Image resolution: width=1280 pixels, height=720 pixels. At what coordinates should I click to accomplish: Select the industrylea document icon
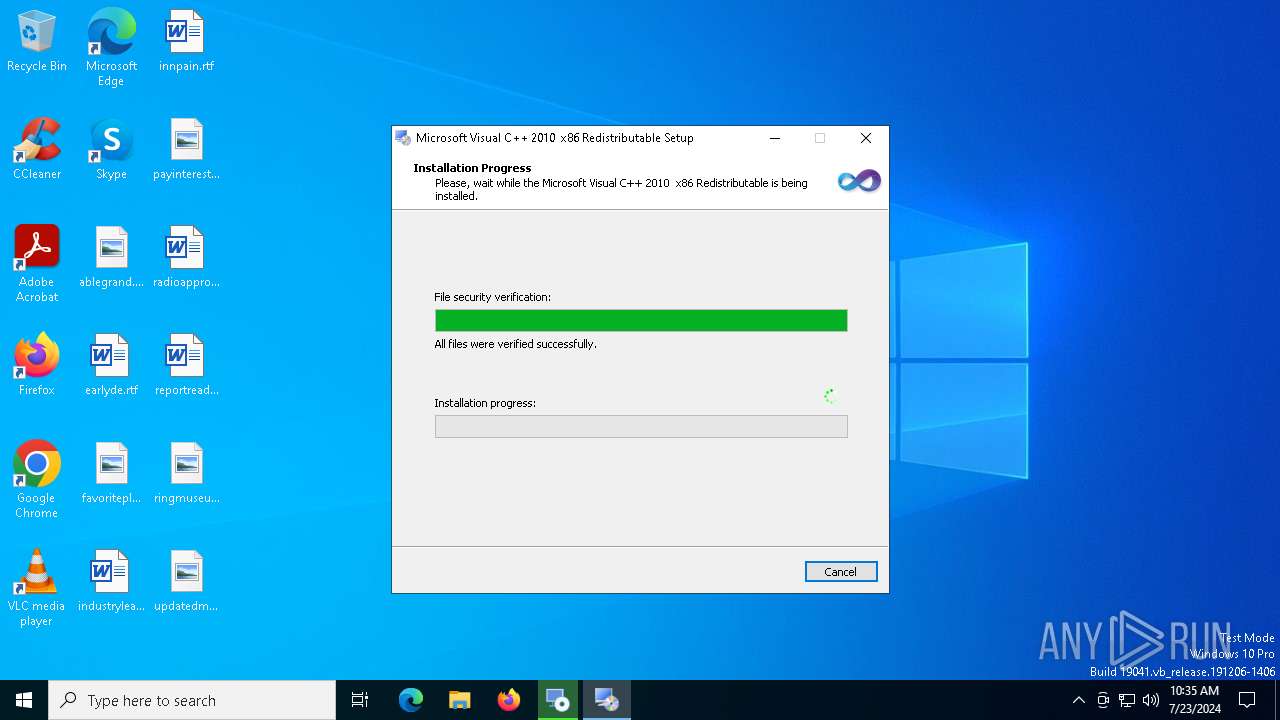coord(111,582)
